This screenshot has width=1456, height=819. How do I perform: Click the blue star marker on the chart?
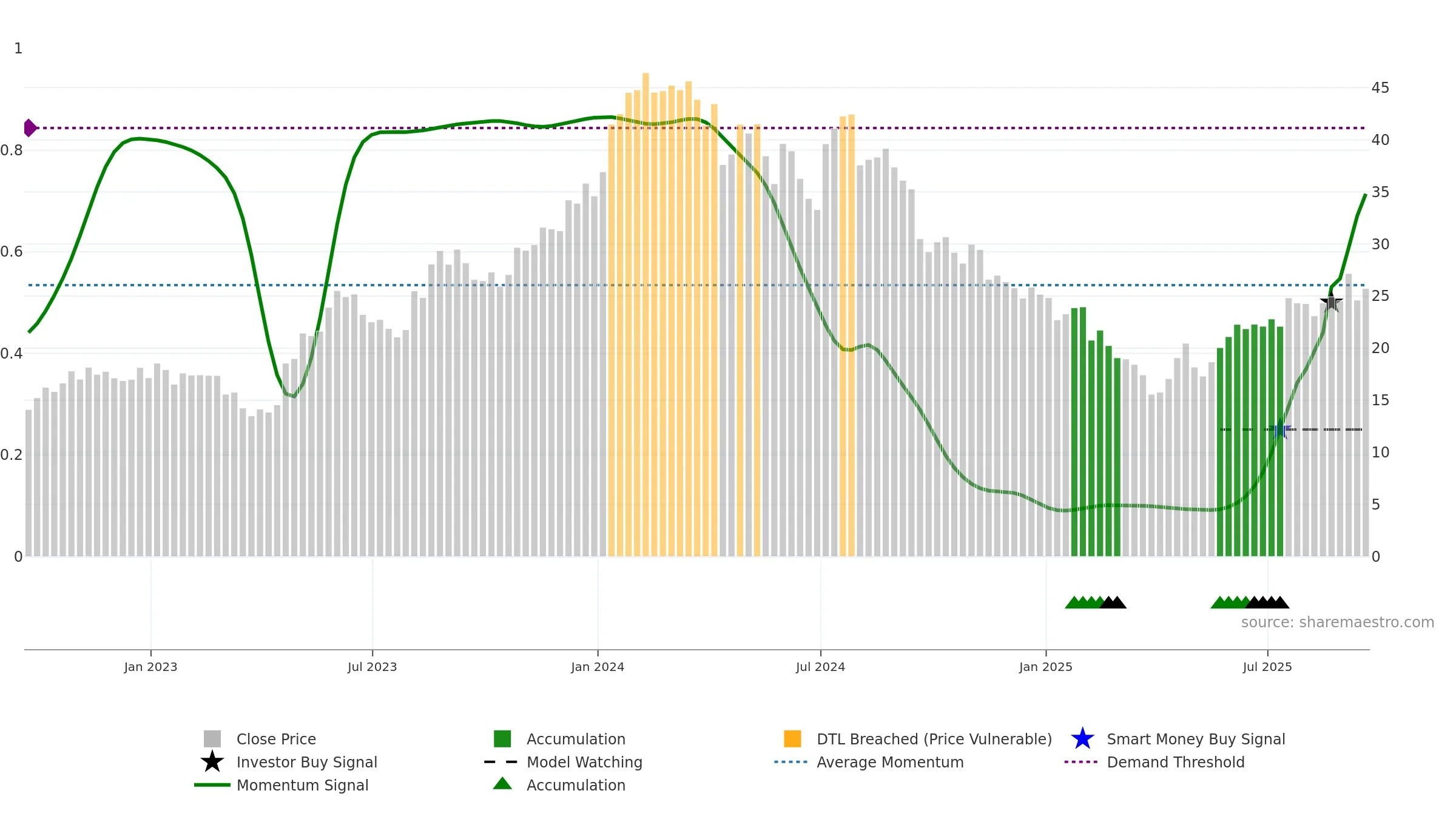(x=1280, y=430)
